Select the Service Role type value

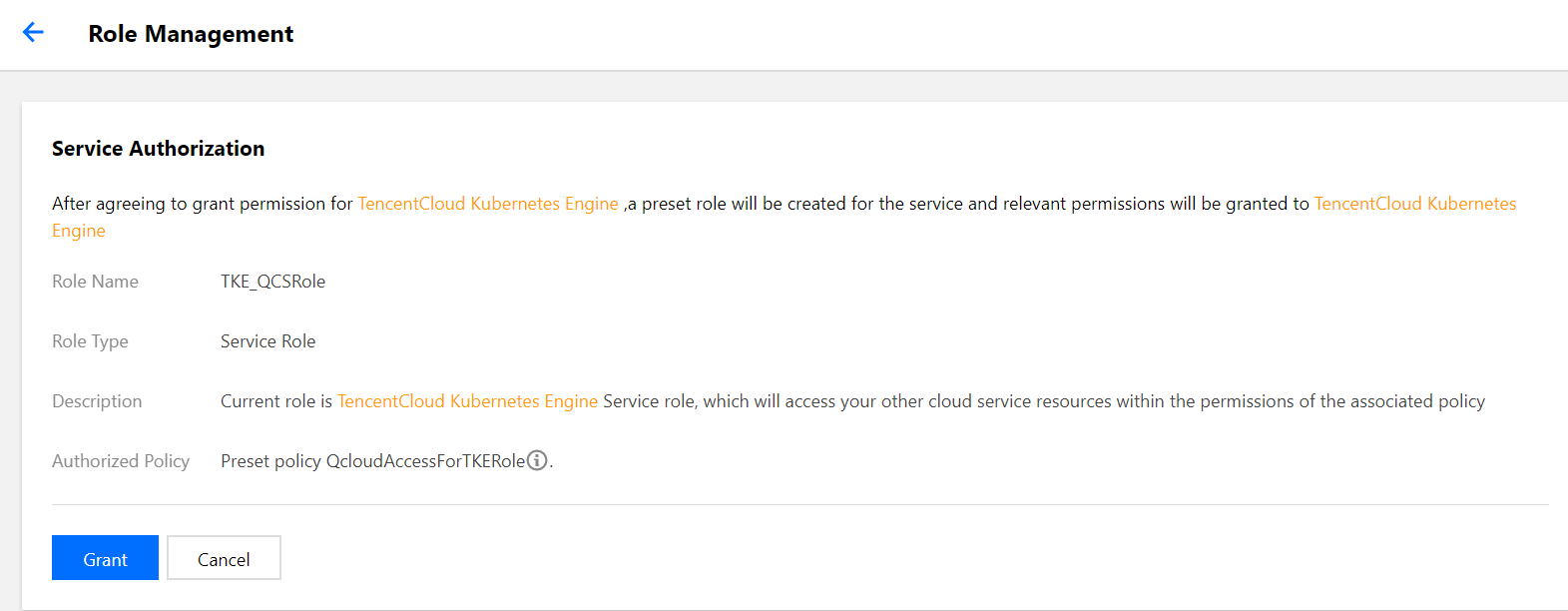(267, 341)
